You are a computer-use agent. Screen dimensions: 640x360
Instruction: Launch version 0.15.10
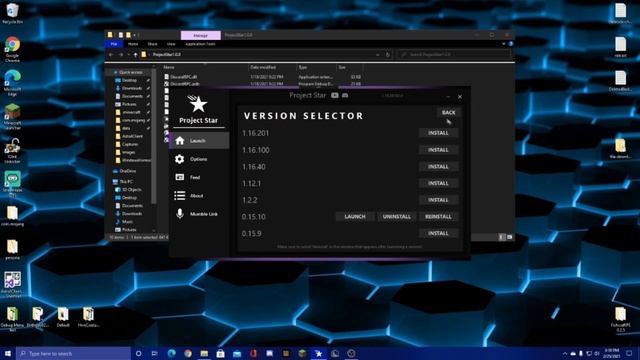click(355, 217)
